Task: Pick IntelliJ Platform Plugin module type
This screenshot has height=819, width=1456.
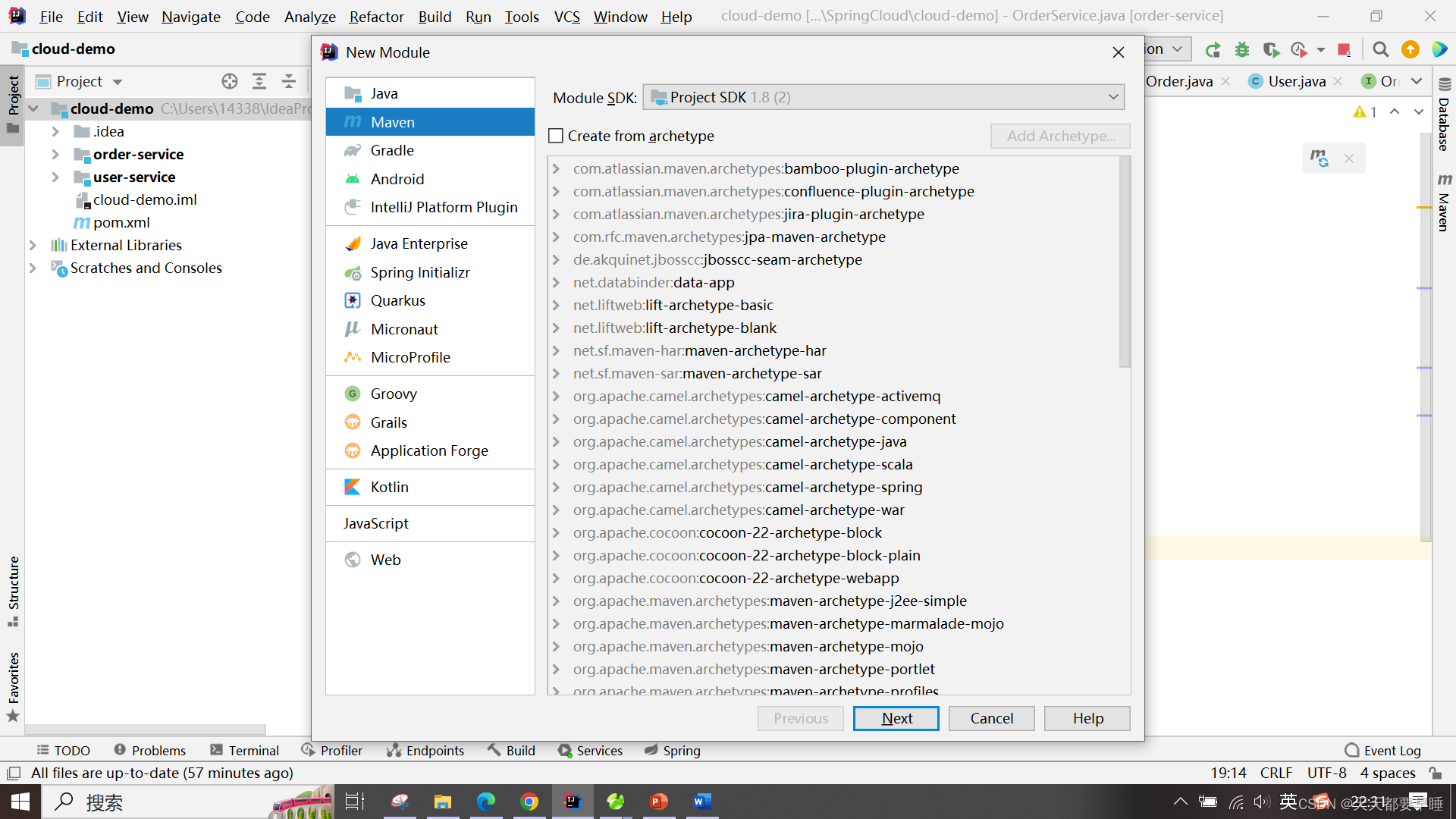Action: pyautogui.click(x=430, y=207)
